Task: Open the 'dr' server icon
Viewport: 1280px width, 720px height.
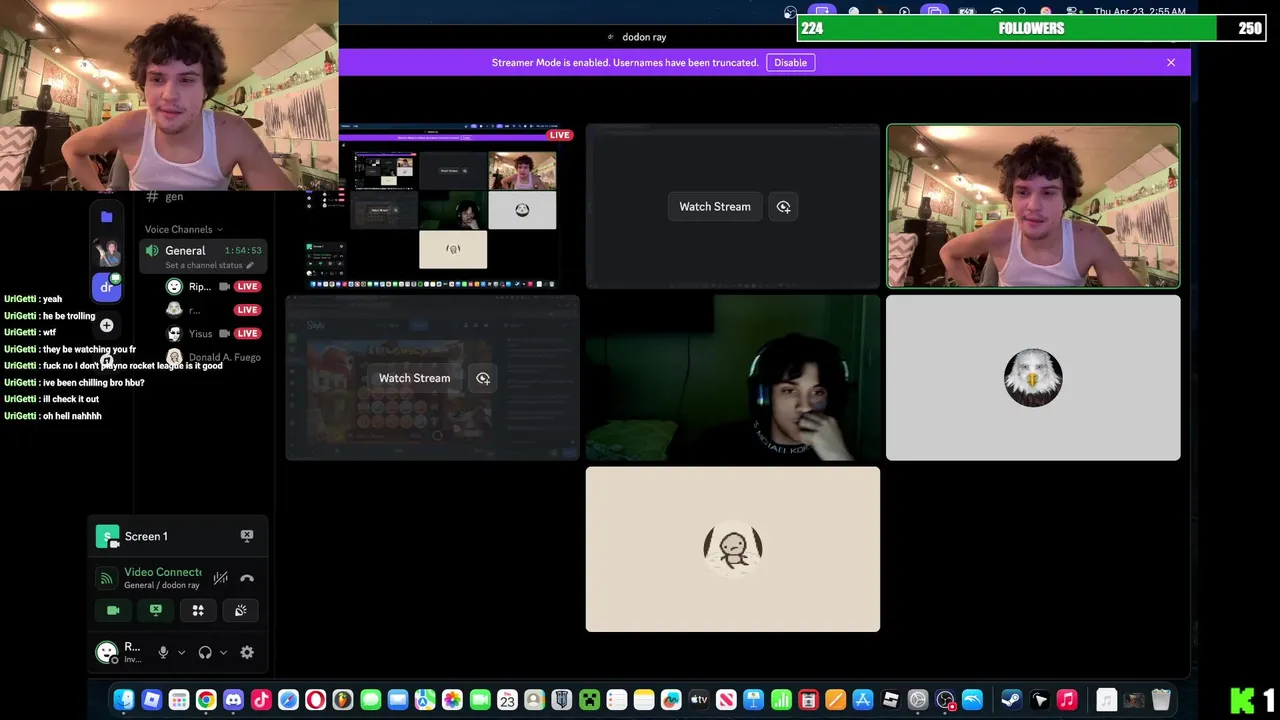Action: coord(107,287)
